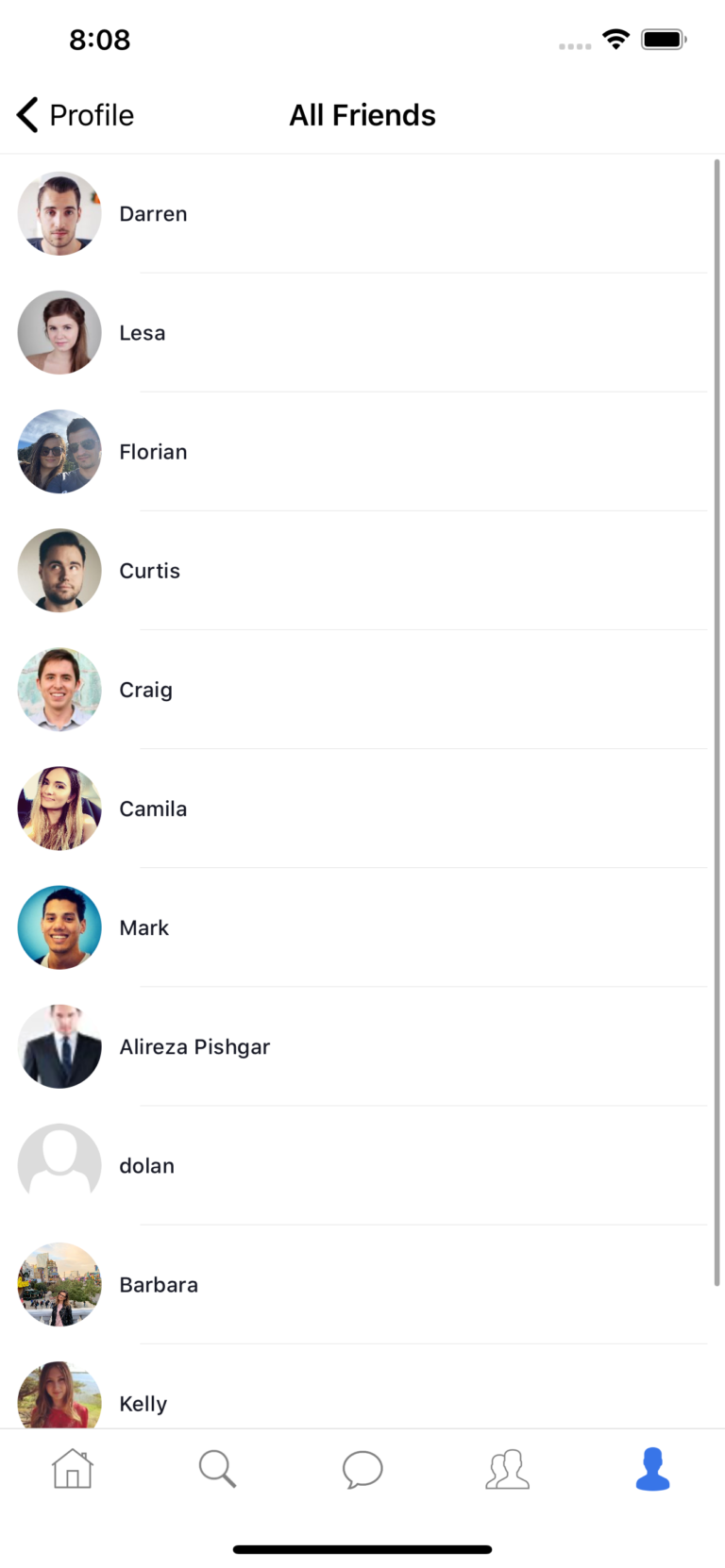Screen dimensions: 725x1568
Task: Select Barbara in the list
Action: coord(159,1284)
